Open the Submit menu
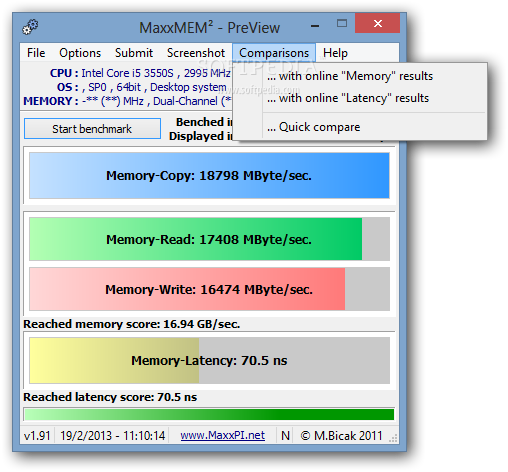This screenshot has width=508, height=472. click(x=134, y=53)
